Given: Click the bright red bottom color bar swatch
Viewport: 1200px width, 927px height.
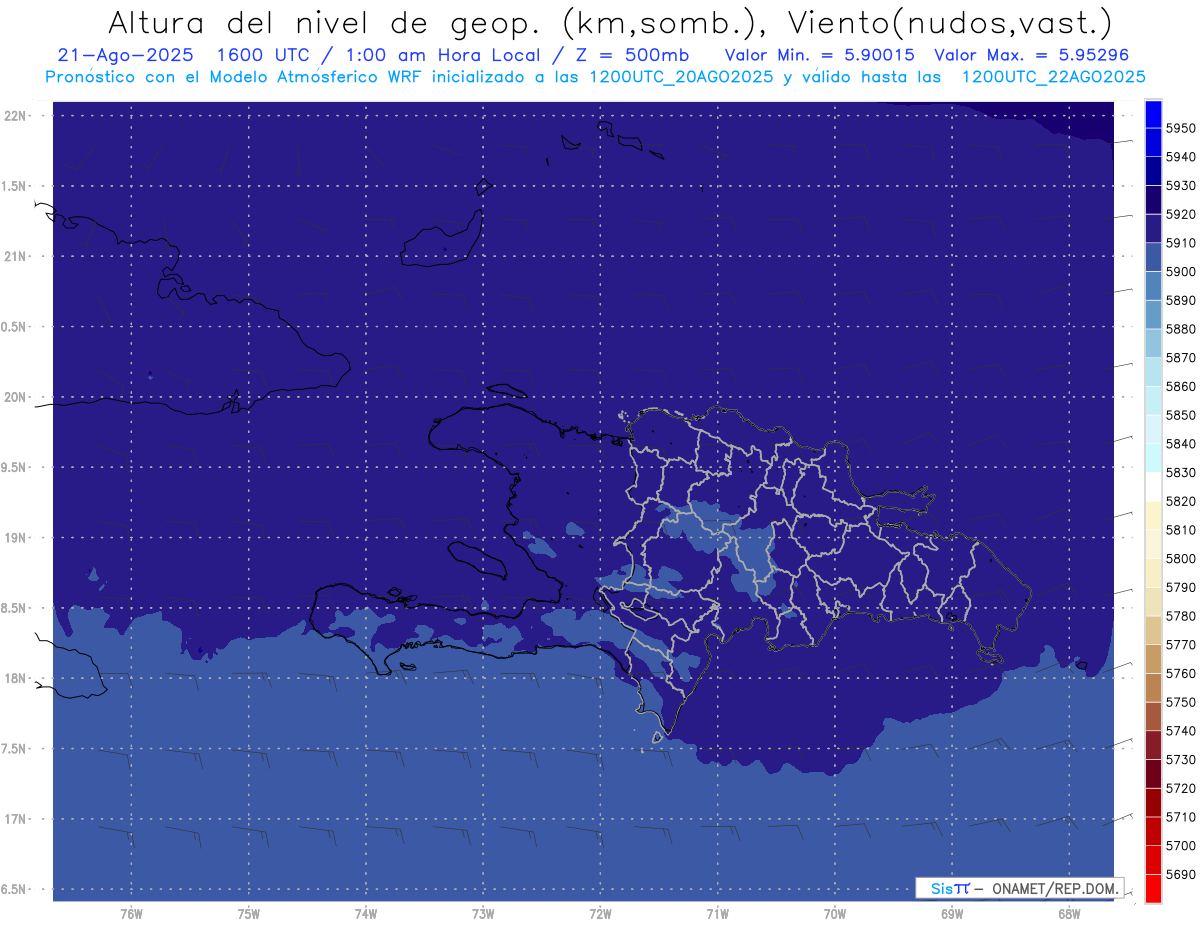Looking at the screenshot, I should tap(1153, 888).
